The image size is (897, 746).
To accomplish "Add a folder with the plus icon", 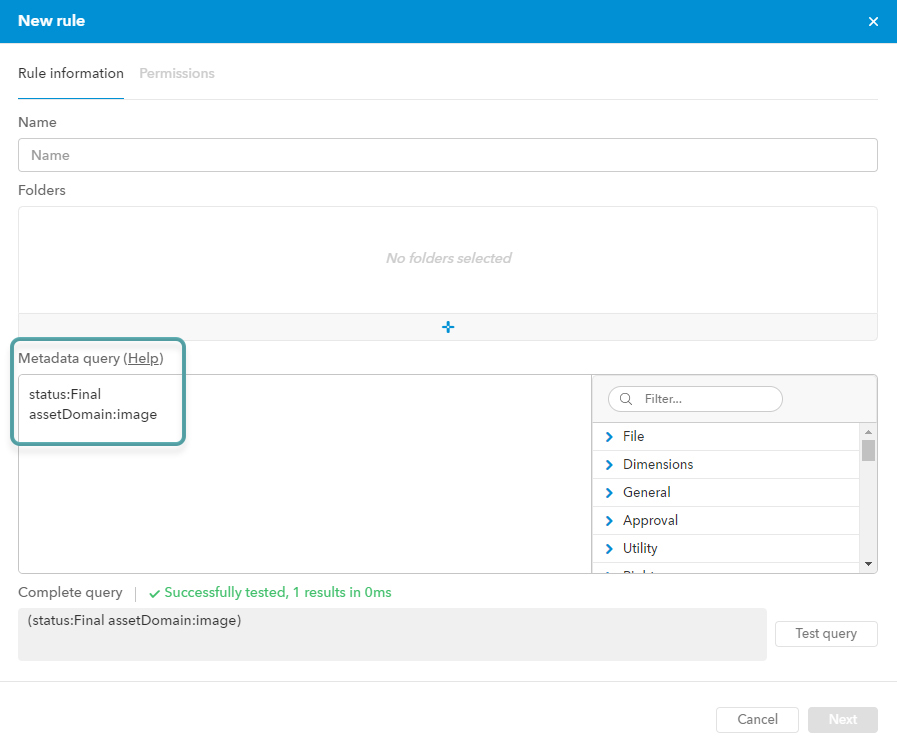I will coord(448,327).
